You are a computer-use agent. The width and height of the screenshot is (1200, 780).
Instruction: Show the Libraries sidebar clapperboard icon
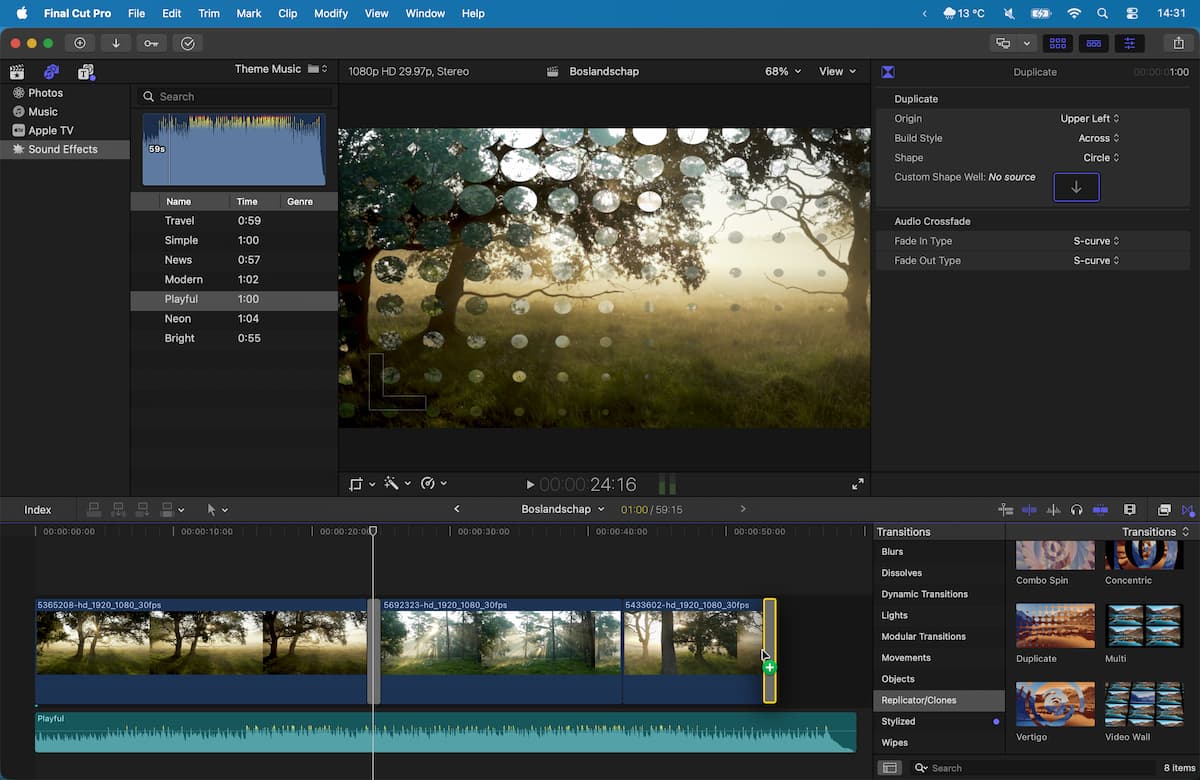click(x=17, y=72)
